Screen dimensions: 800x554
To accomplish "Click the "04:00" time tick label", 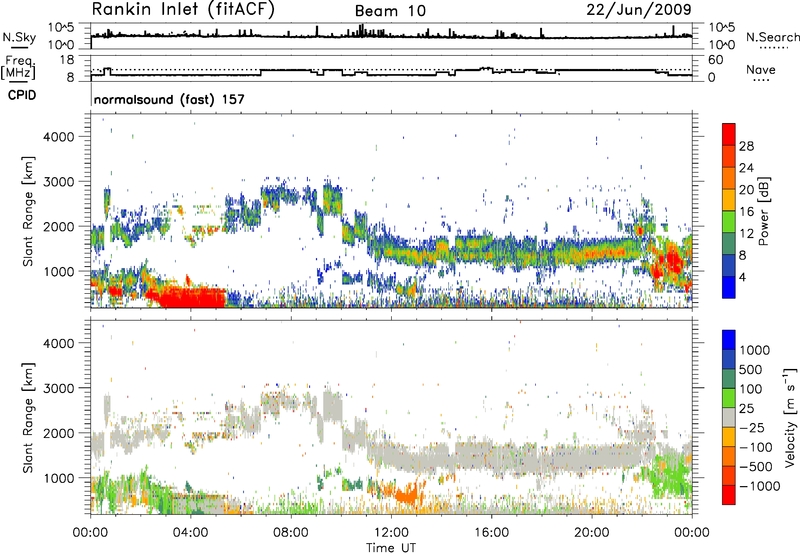I will pyautogui.click(x=190, y=533).
